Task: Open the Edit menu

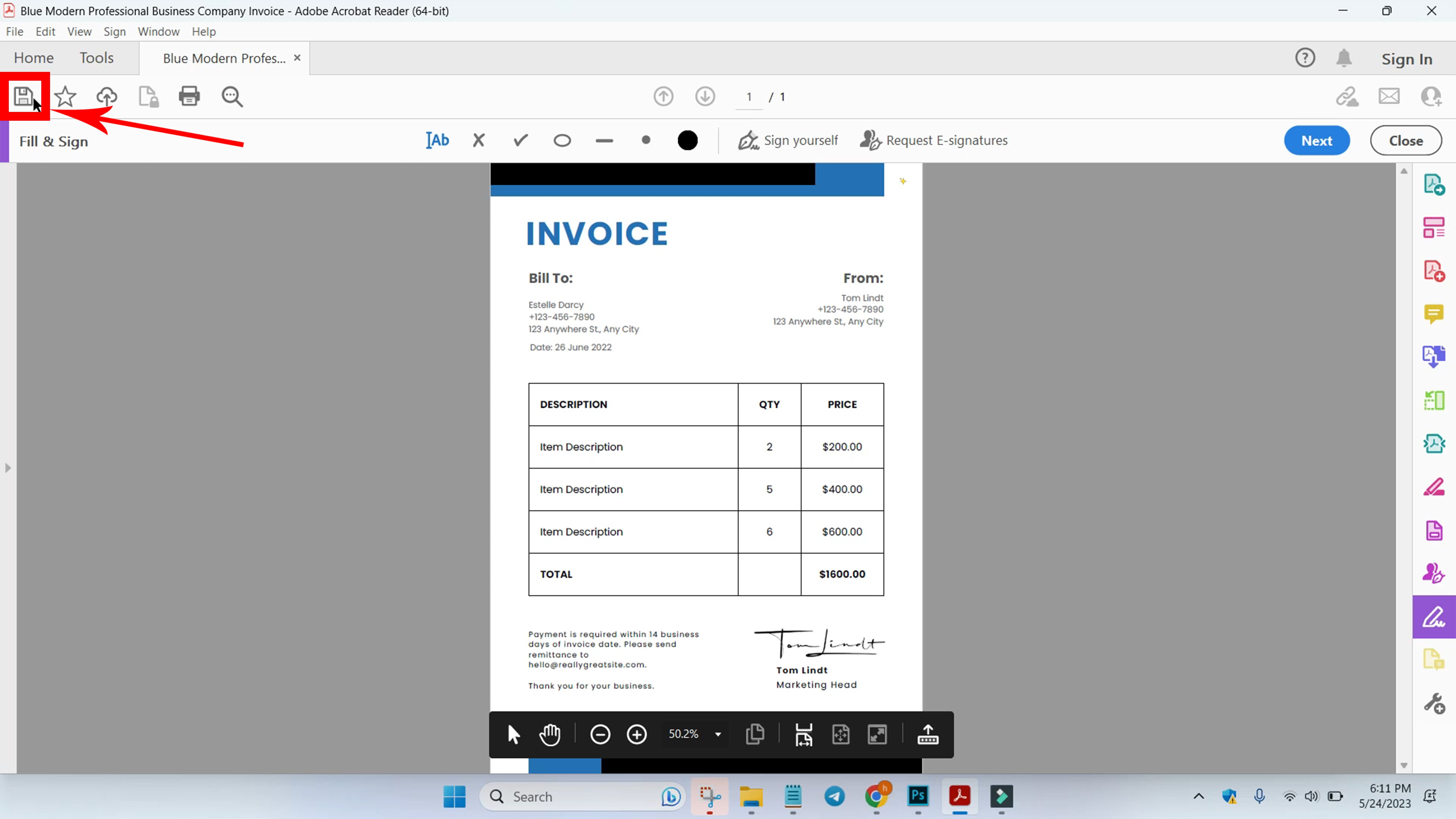Action: [x=45, y=32]
